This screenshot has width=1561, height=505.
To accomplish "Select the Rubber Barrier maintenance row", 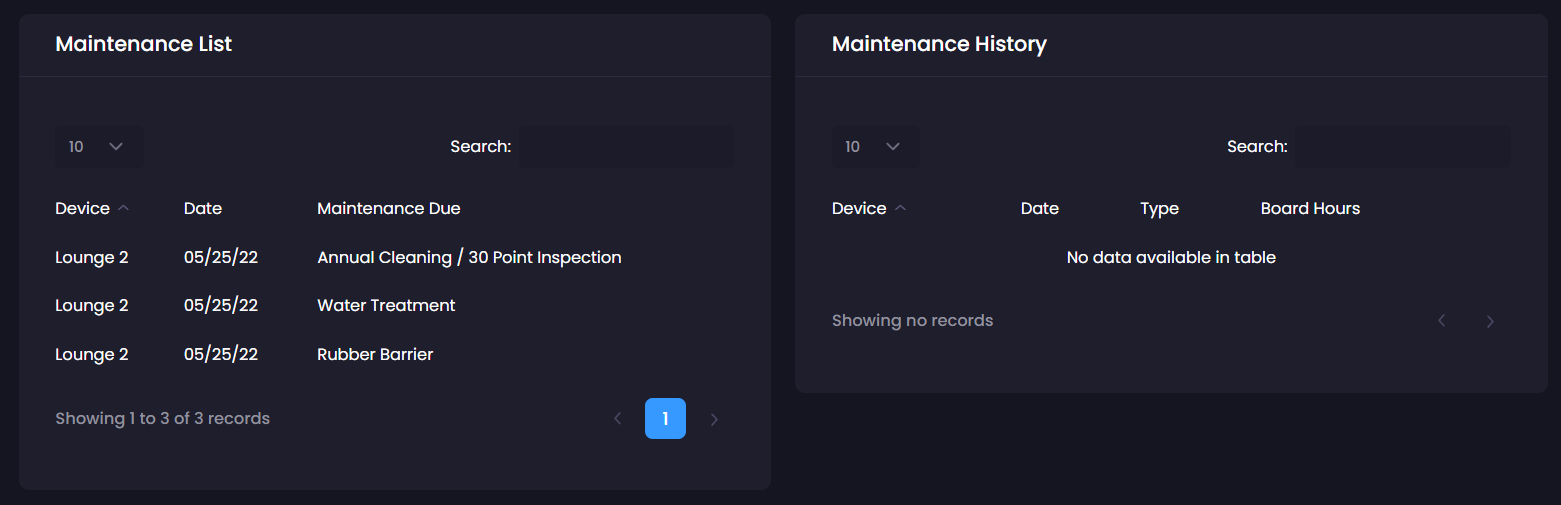I will (x=375, y=354).
